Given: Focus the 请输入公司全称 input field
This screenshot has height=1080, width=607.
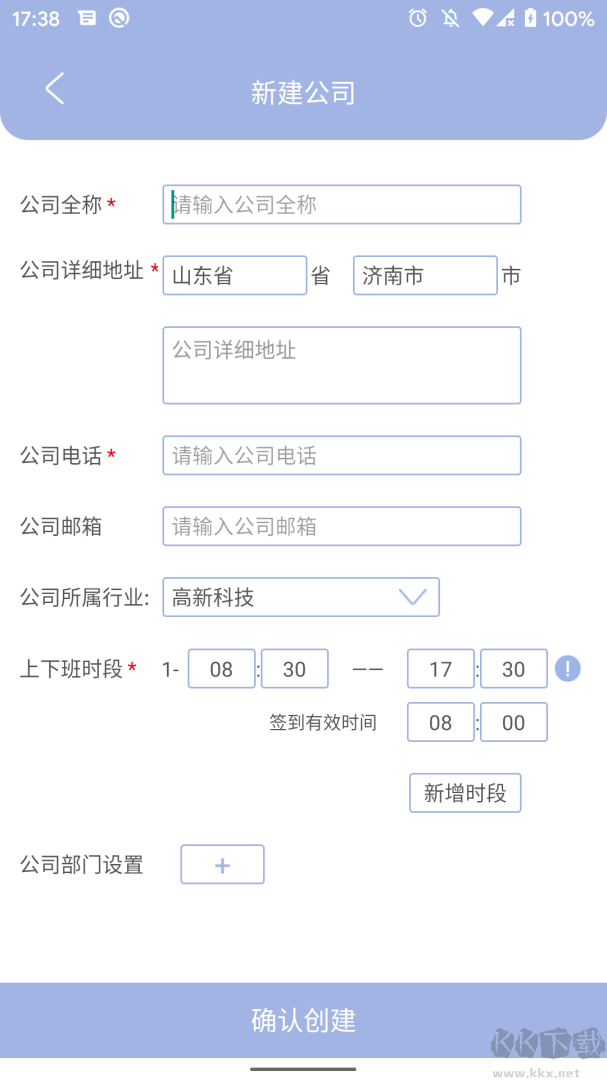Looking at the screenshot, I should click(341, 204).
